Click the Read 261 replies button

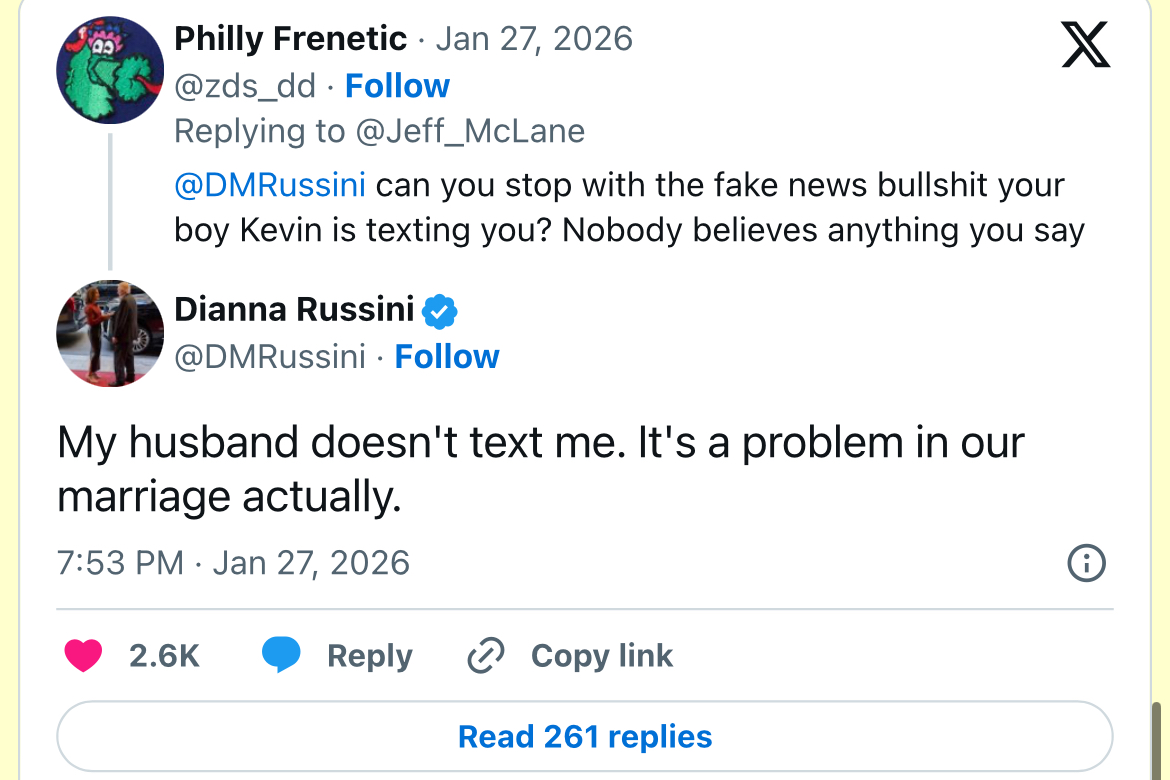point(585,737)
